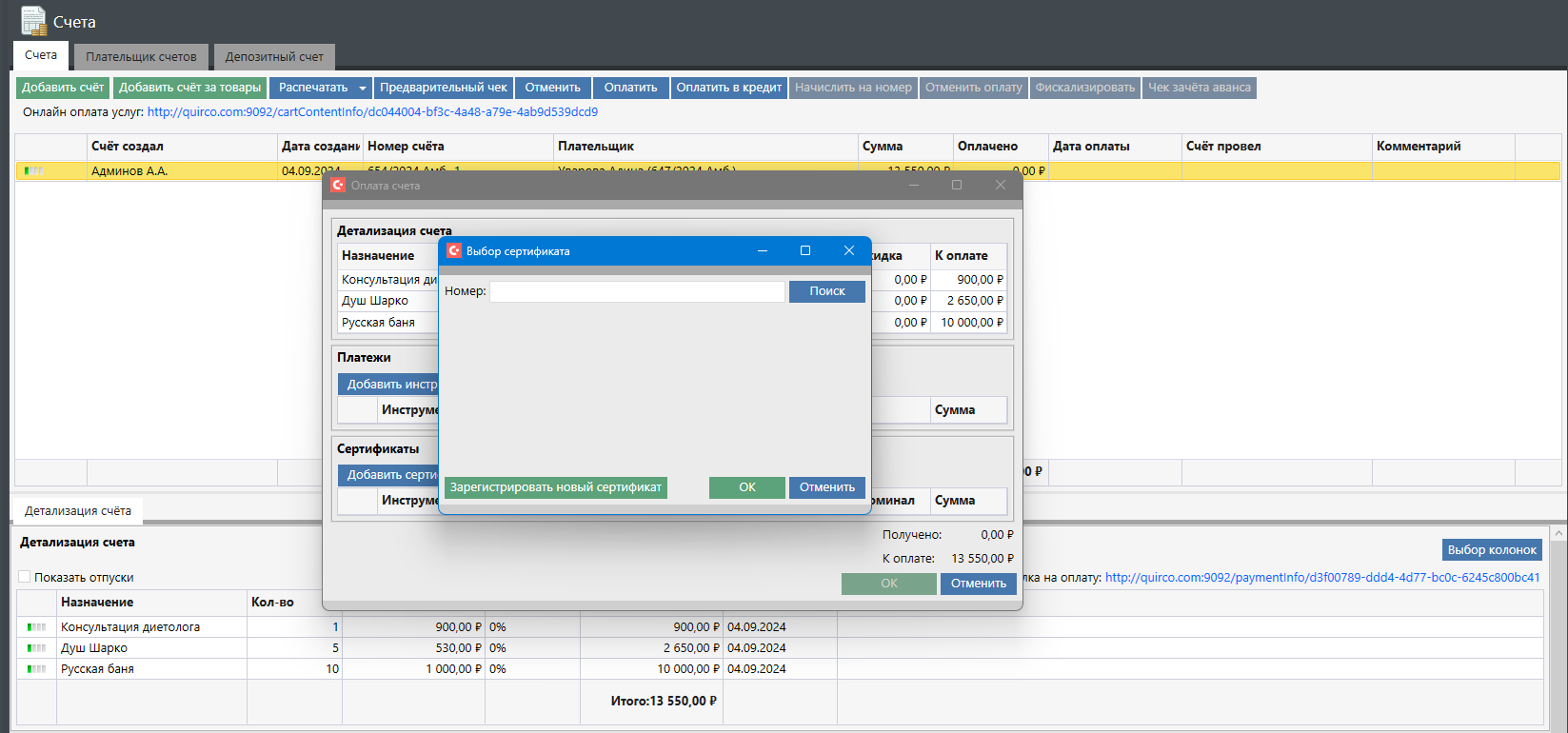Click status icon beside Консультация диетолога row
1568x733 pixels.
[36, 627]
